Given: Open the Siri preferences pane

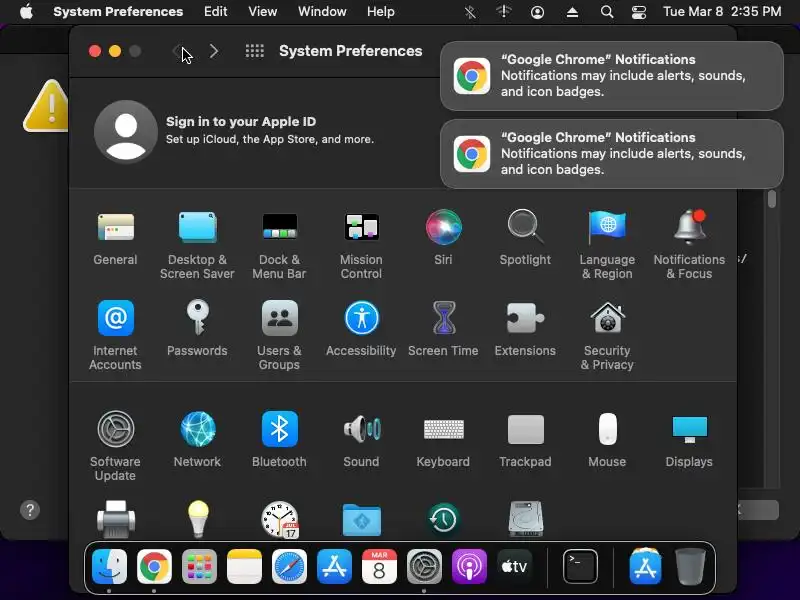Looking at the screenshot, I should coord(443,238).
